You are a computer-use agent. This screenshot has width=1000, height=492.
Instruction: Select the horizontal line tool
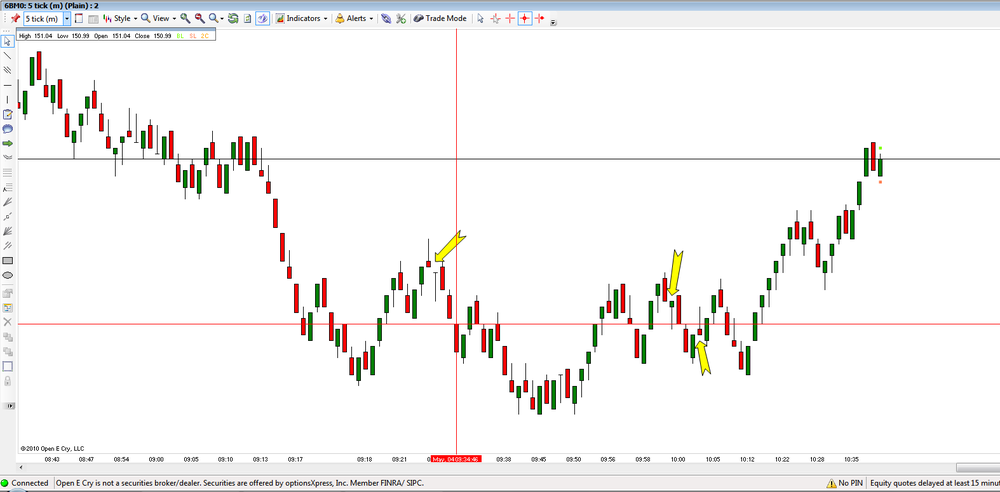pyautogui.click(x=8, y=85)
